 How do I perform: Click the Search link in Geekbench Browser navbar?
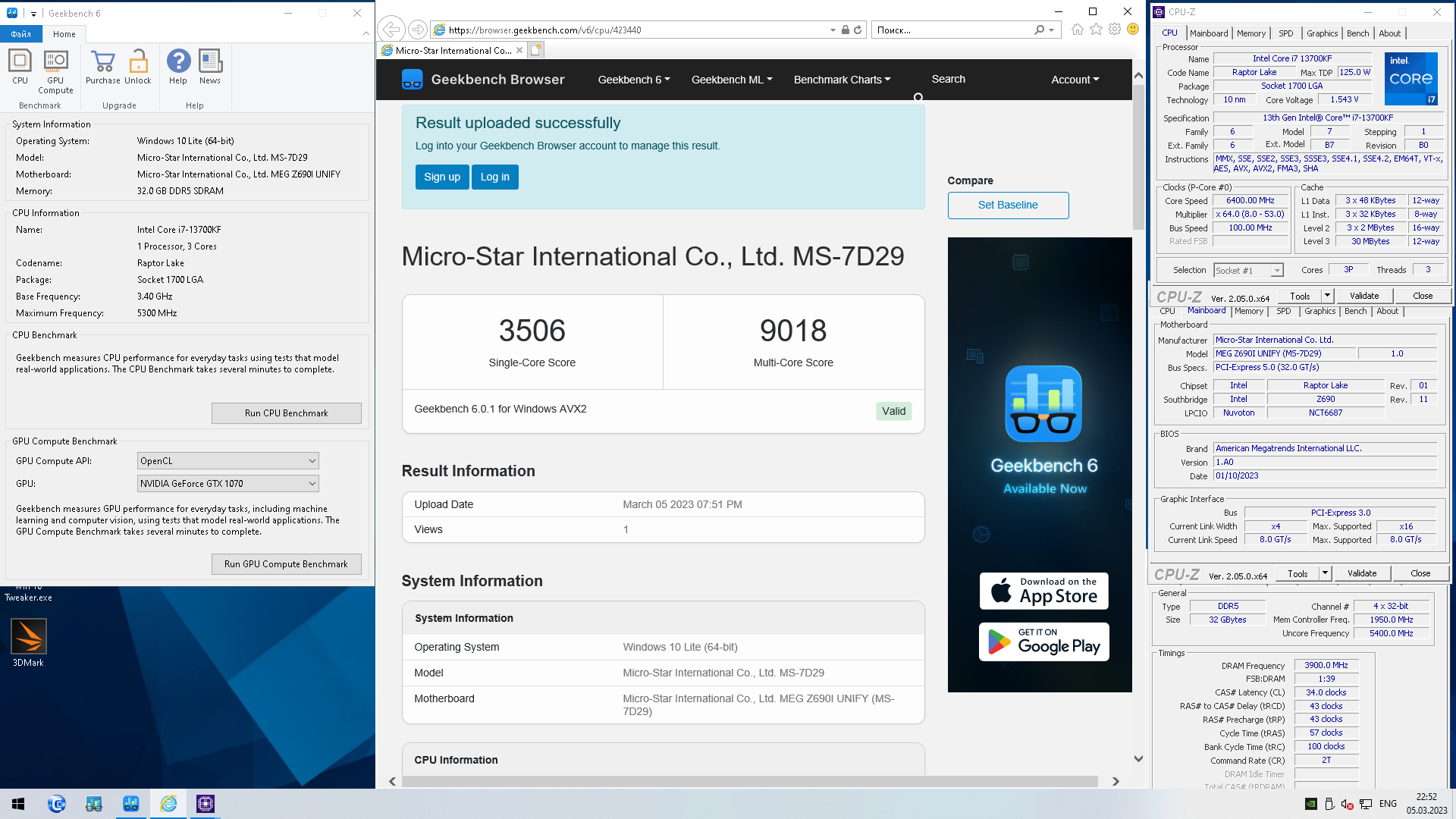coord(948,79)
